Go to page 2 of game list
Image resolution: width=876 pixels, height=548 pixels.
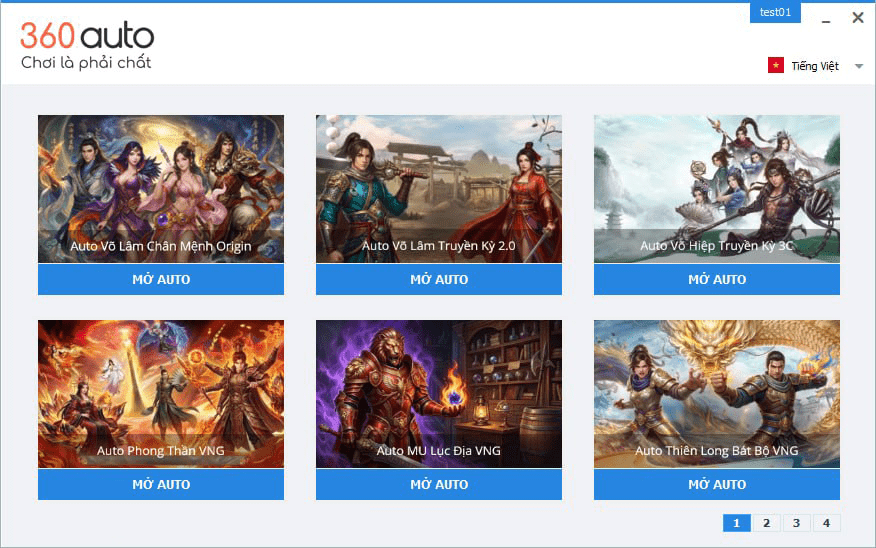click(x=766, y=523)
